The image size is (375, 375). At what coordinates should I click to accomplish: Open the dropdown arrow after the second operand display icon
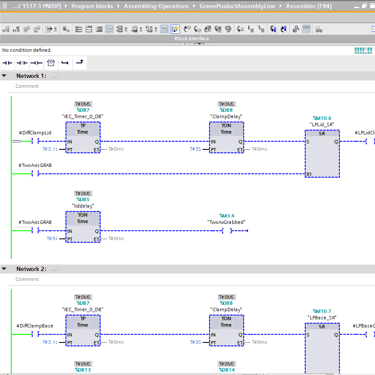tap(141, 29)
